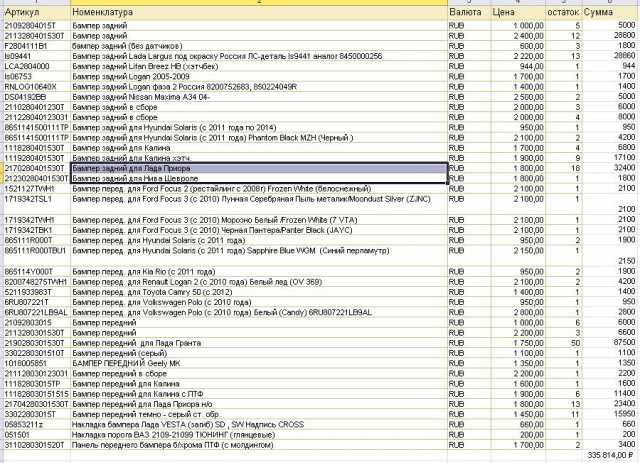
Task: Select Ford Focus 2 Frozen White bumper cell
Action: pos(259,189)
